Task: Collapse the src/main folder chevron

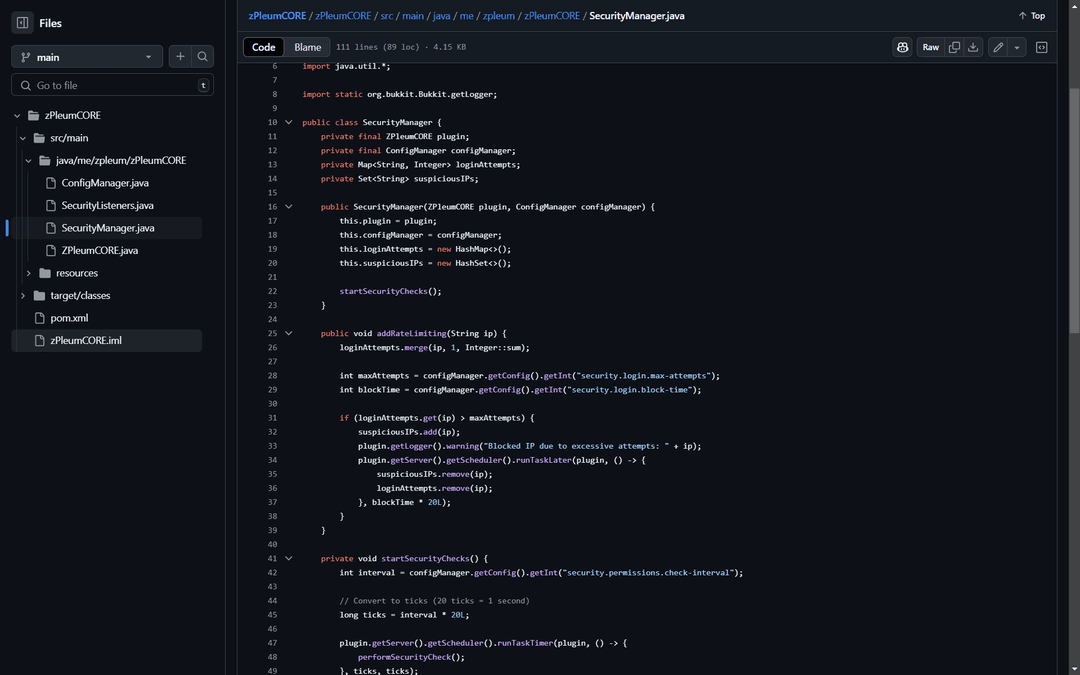Action: pyautogui.click(x=23, y=138)
